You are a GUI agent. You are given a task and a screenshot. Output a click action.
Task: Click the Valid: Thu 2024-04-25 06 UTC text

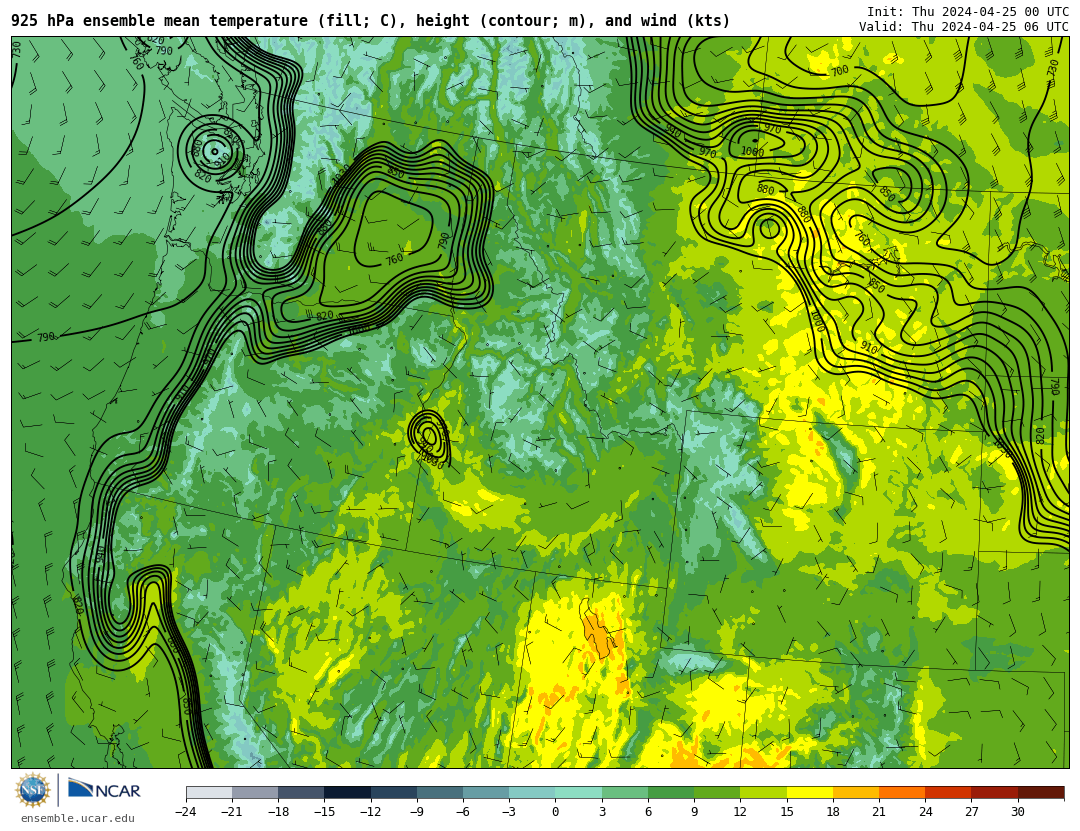[x=964, y=27]
